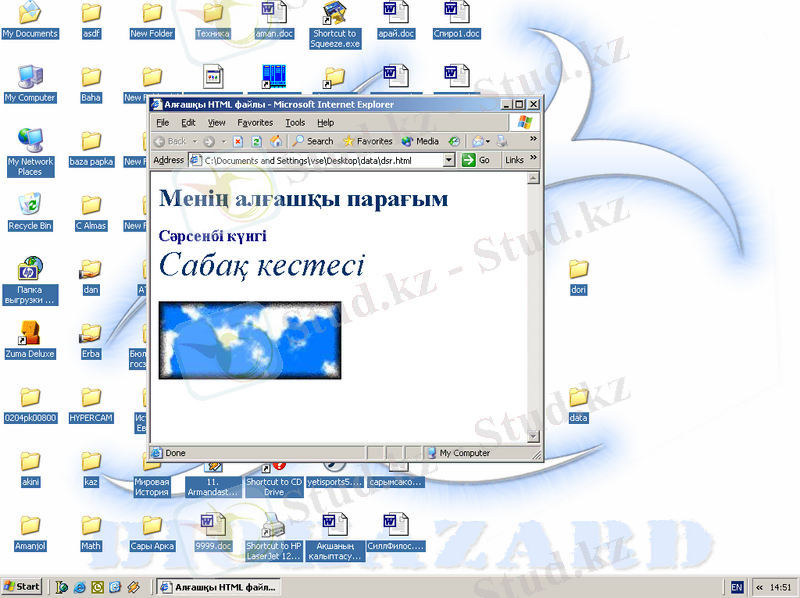The width and height of the screenshot is (800, 598).
Task: Expand the Links bar chevron
Action: pyautogui.click(x=533, y=158)
